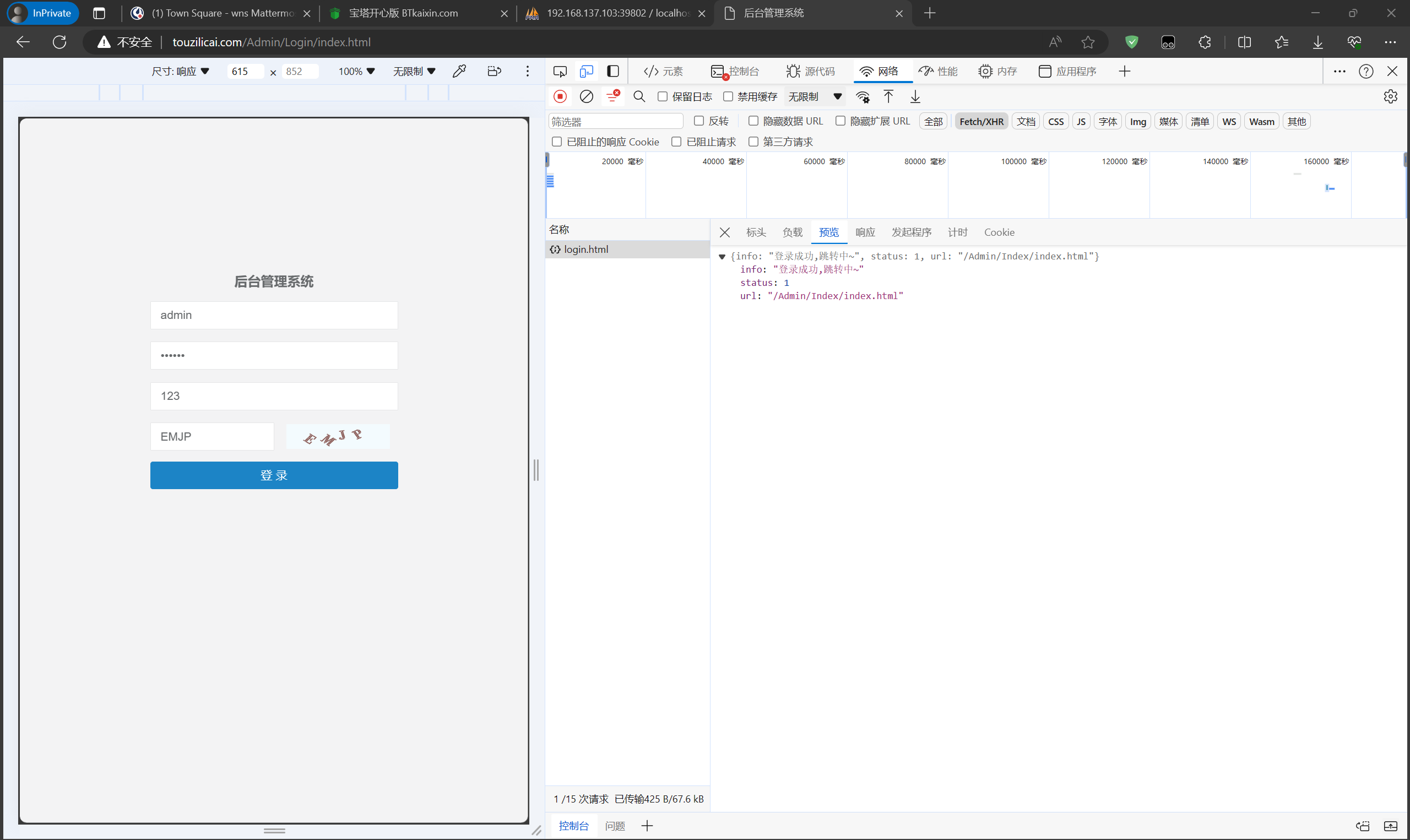The image size is (1410, 840).
Task: Add another DevTools tool with plus
Action: [1124, 71]
